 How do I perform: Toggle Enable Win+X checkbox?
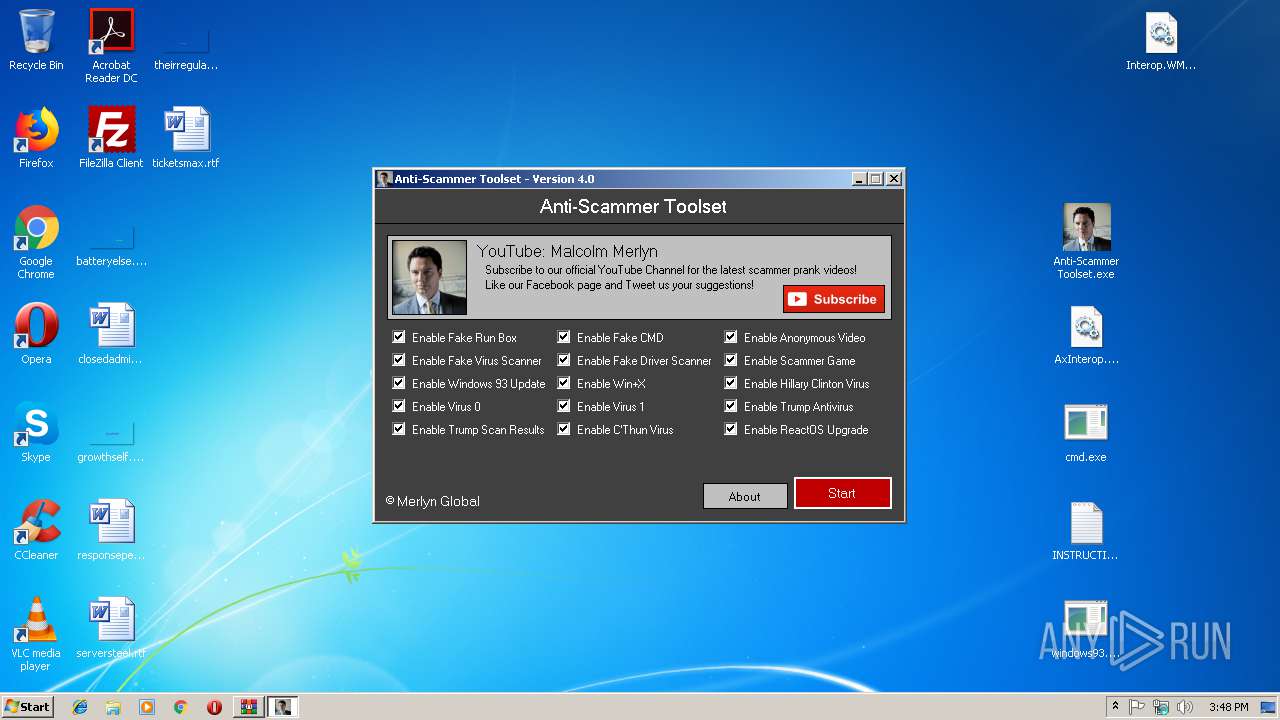[564, 383]
